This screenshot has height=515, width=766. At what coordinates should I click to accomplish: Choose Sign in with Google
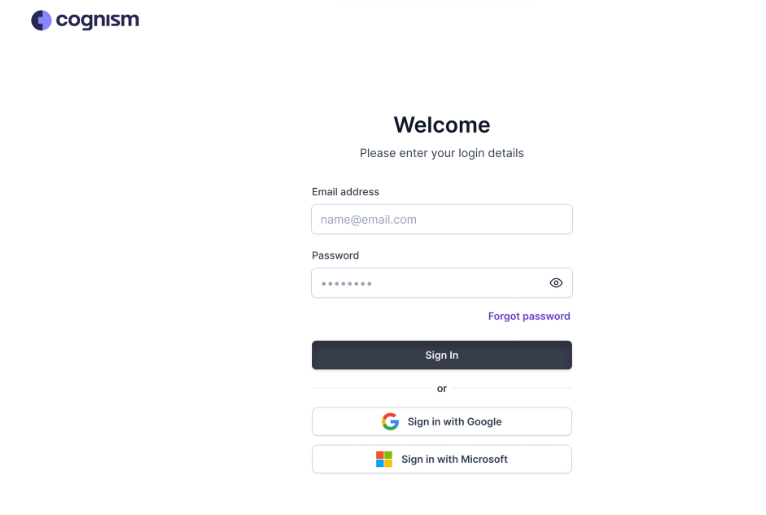pos(442,421)
